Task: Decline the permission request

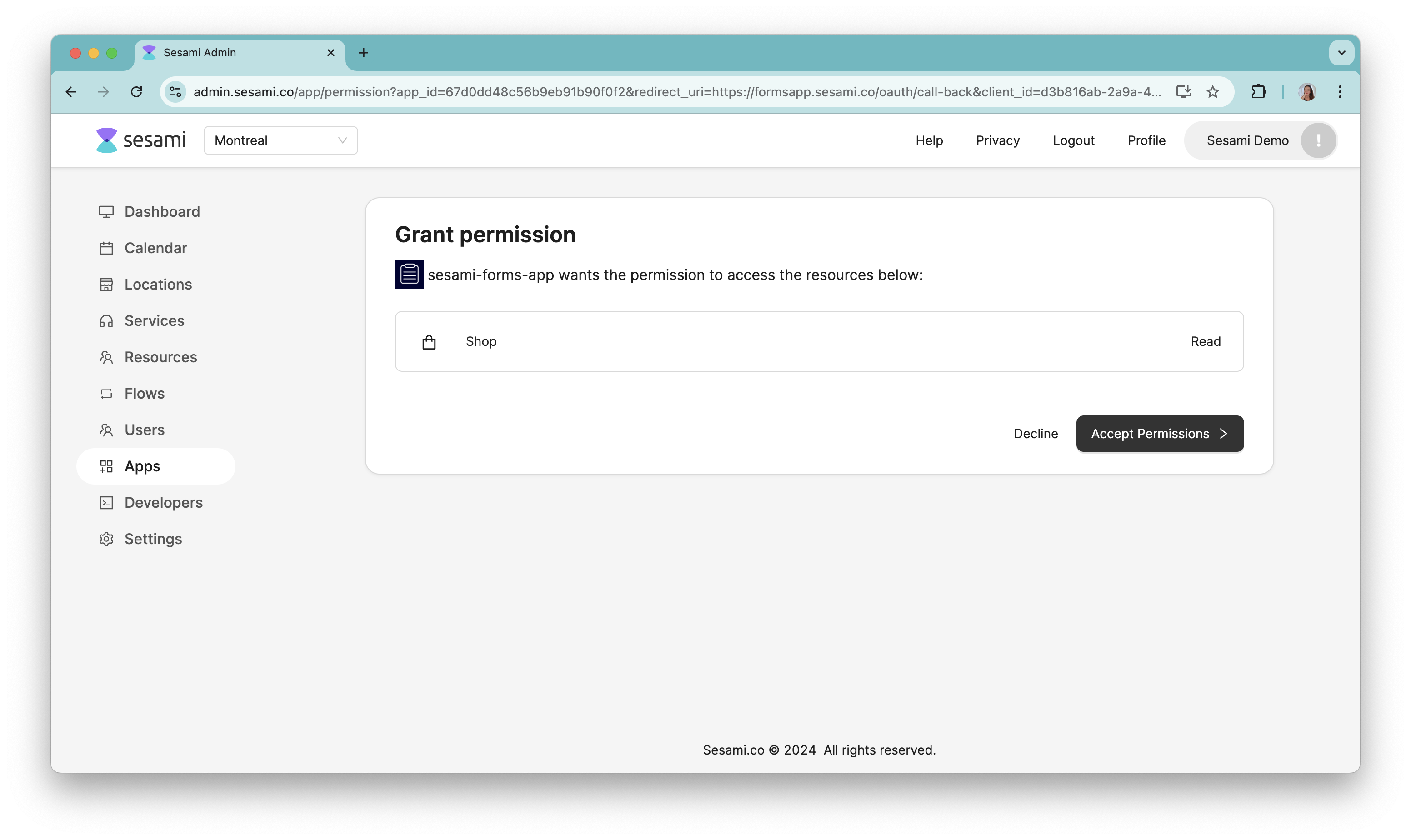Action: click(1035, 434)
